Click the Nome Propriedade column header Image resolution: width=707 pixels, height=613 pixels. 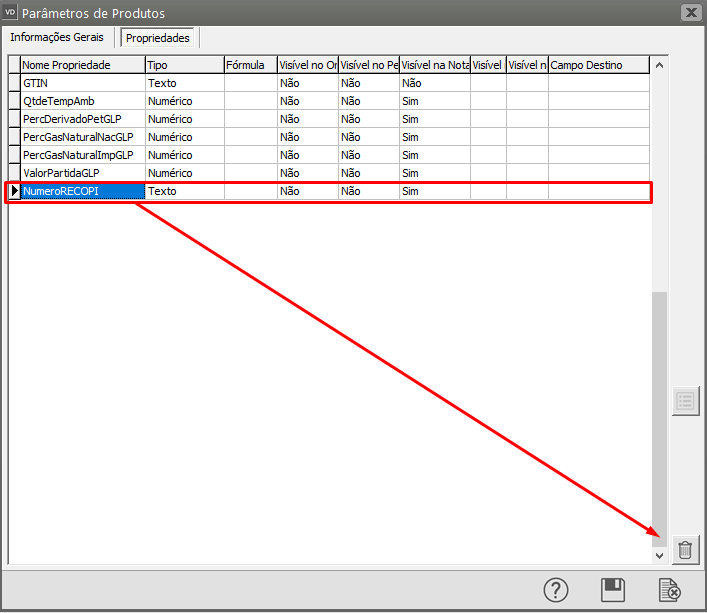pyautogui.click(x=83, y=65)
